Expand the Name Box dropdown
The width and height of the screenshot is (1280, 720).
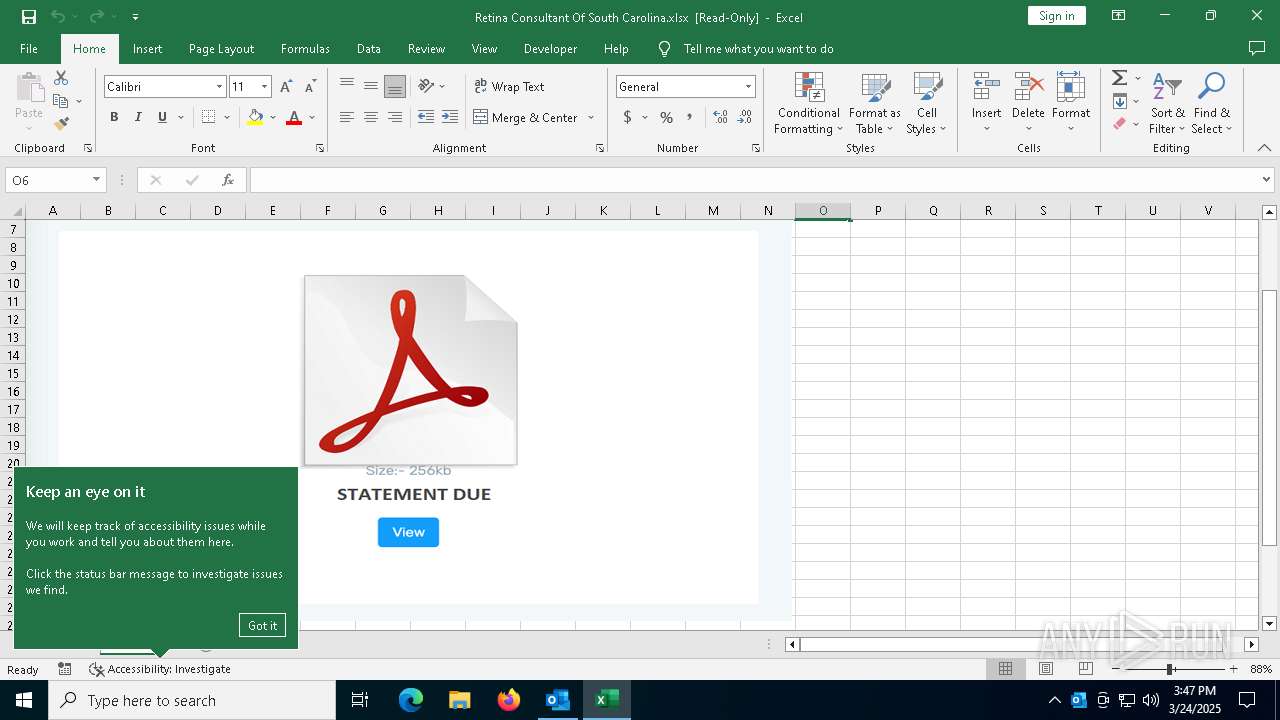click(x=96, y=180)
